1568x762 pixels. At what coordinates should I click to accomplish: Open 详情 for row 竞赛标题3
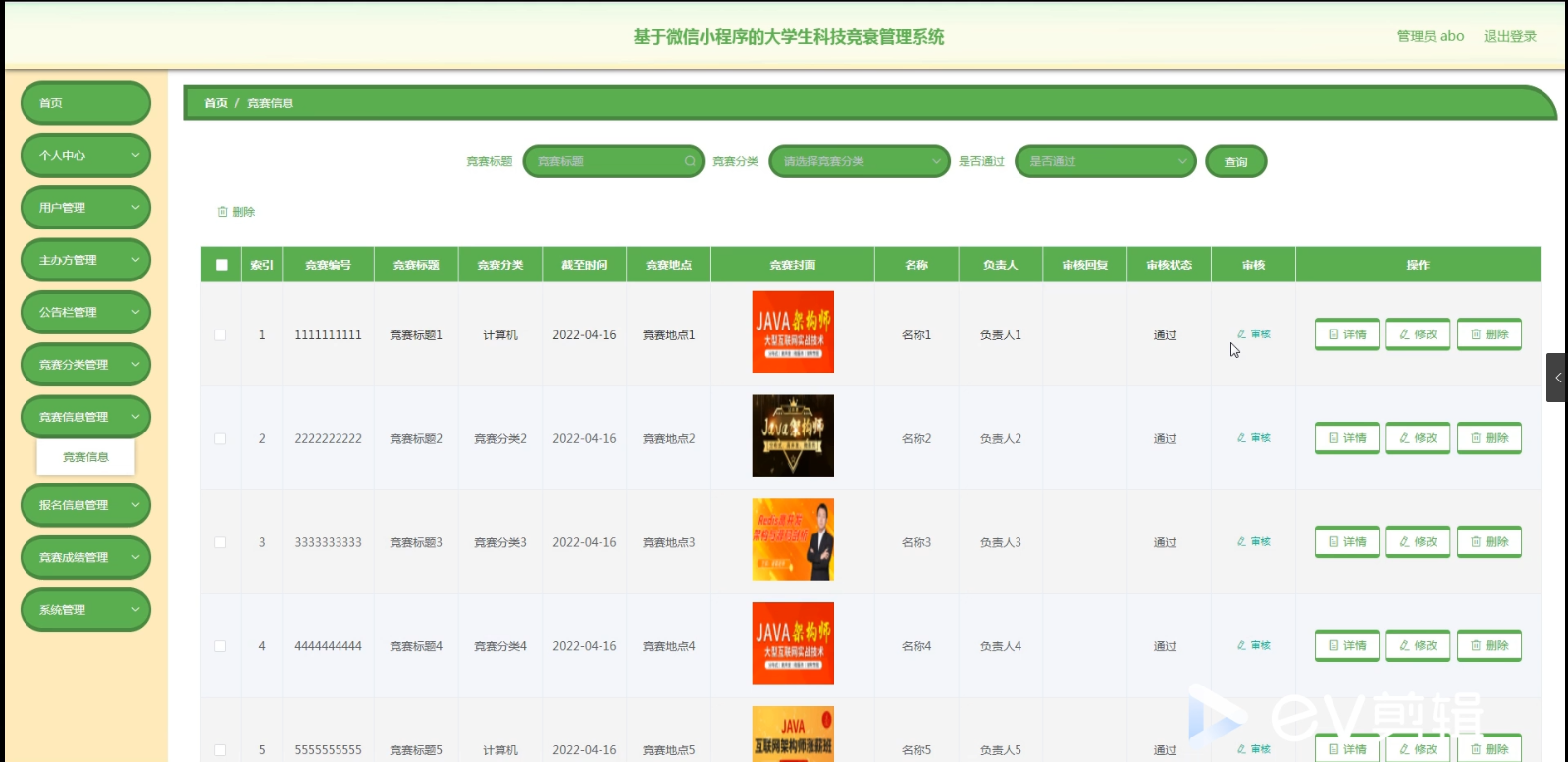tap(1347, 542)
